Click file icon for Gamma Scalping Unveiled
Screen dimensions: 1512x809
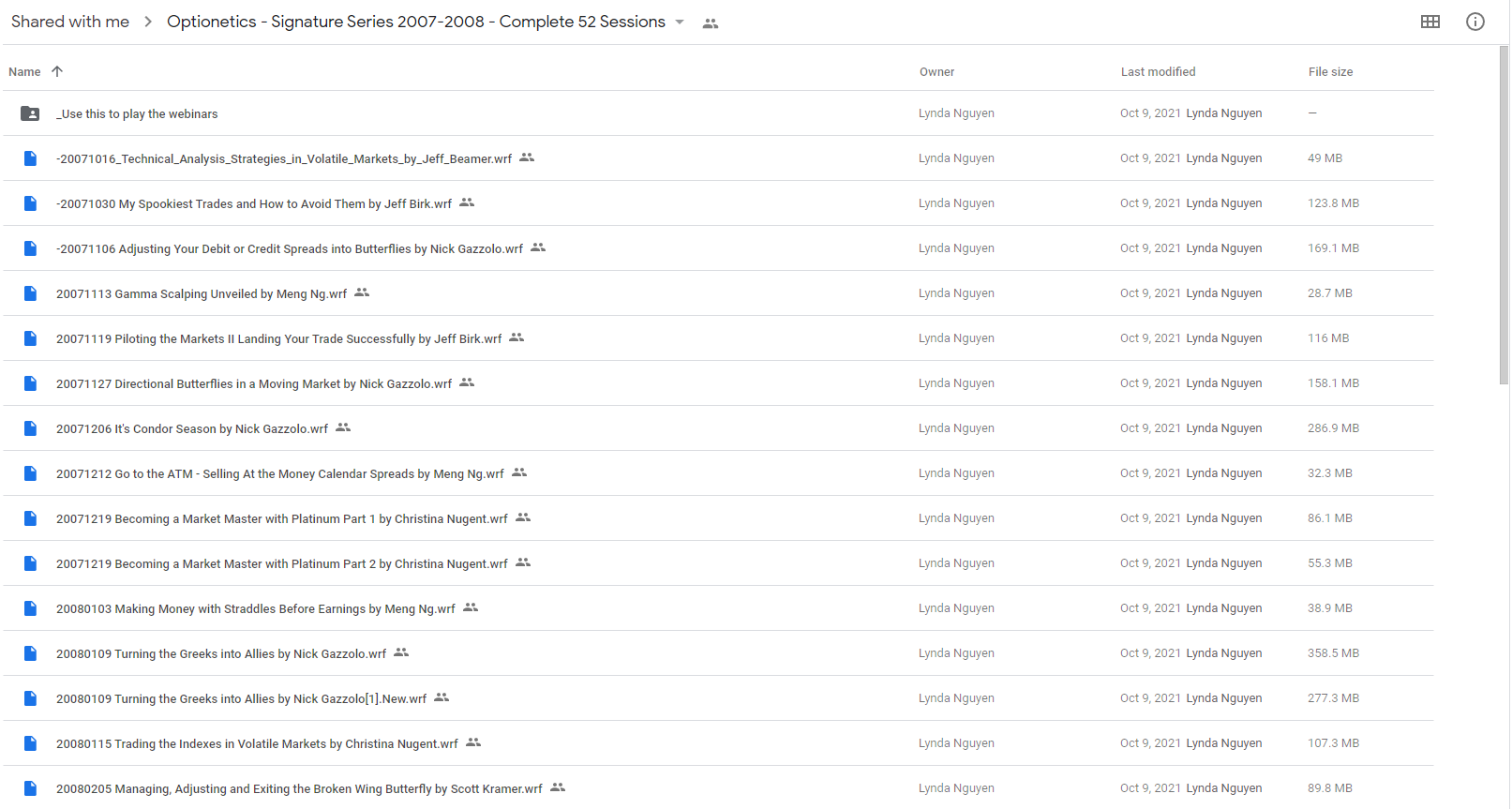30,293
